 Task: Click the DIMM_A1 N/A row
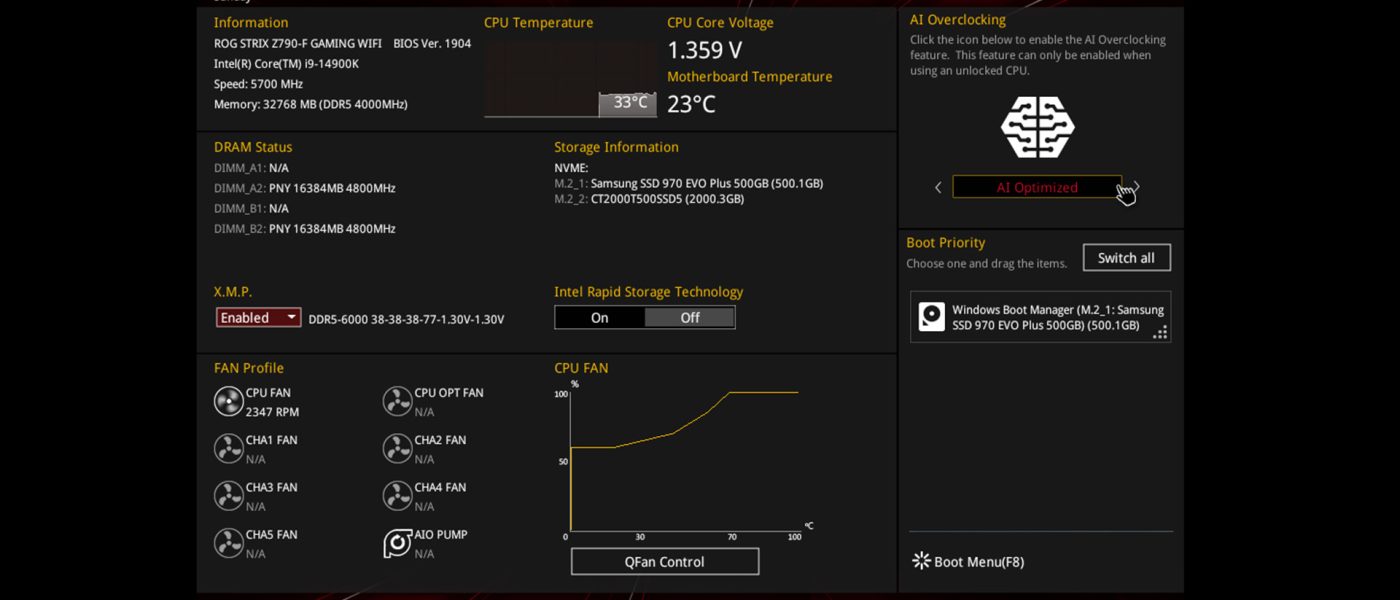coord(251,168)
